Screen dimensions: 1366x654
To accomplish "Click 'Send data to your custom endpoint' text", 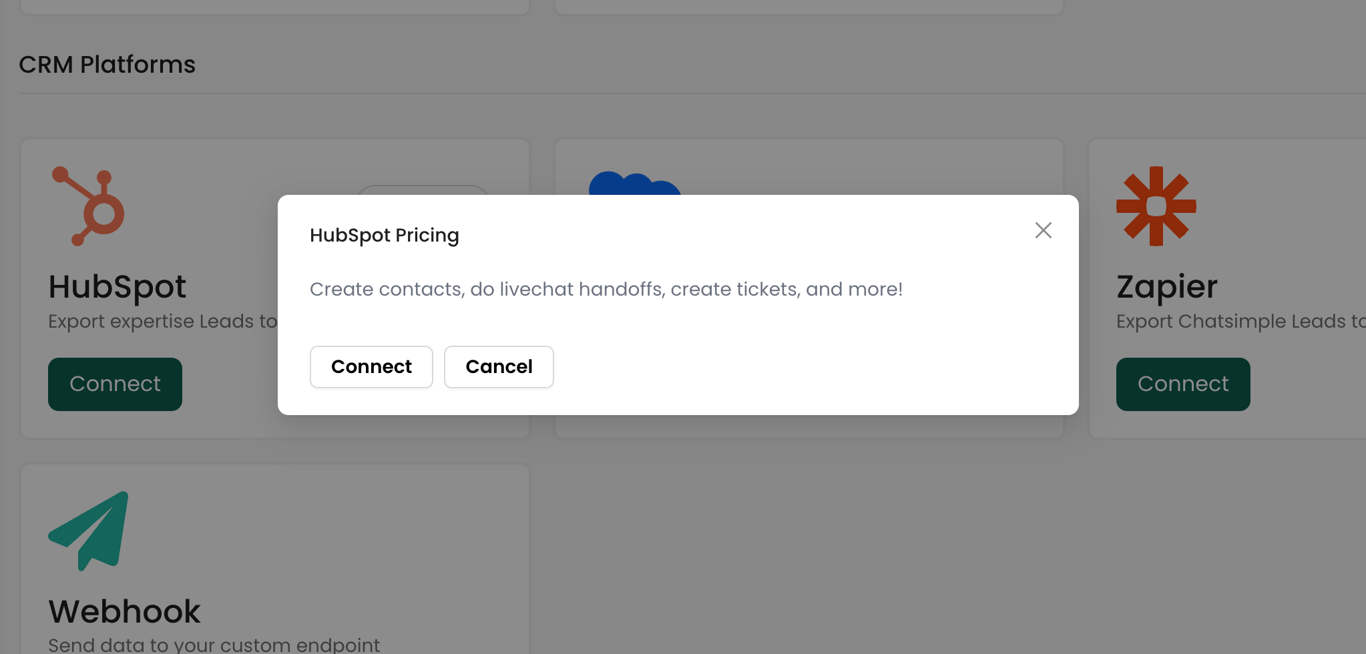I will click(214, 645).
